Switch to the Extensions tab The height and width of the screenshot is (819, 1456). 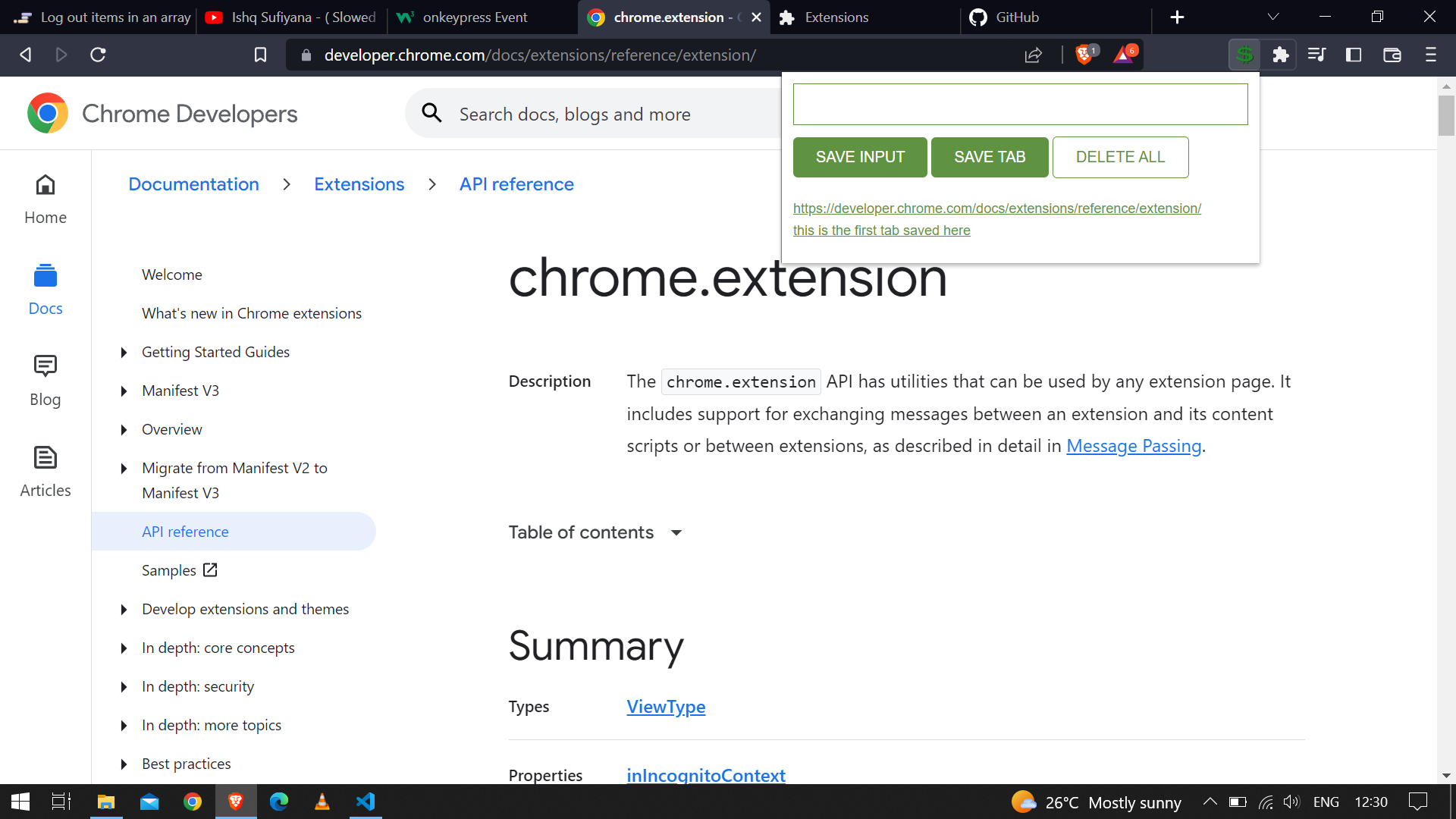pos(834,17)
